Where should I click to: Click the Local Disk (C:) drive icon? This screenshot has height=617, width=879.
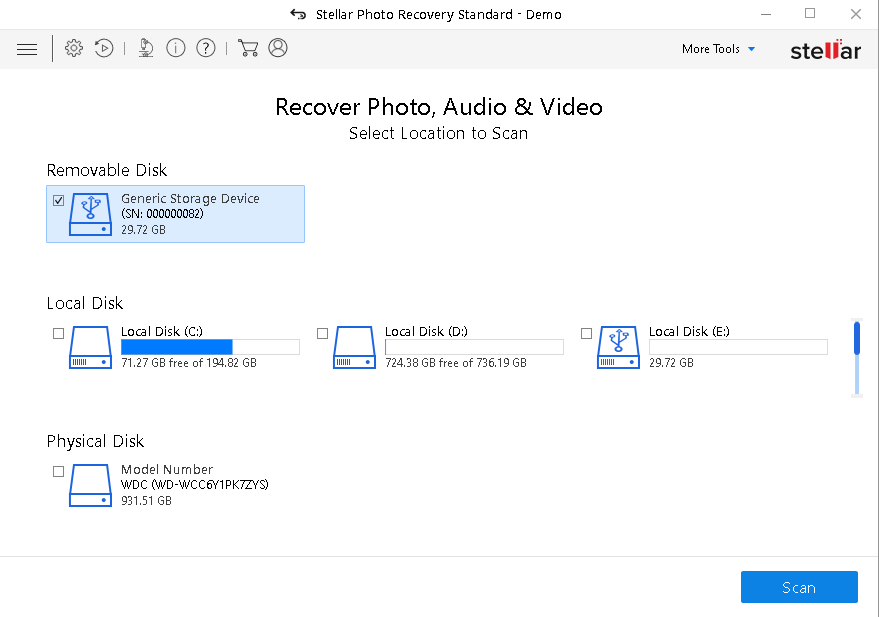90,347
